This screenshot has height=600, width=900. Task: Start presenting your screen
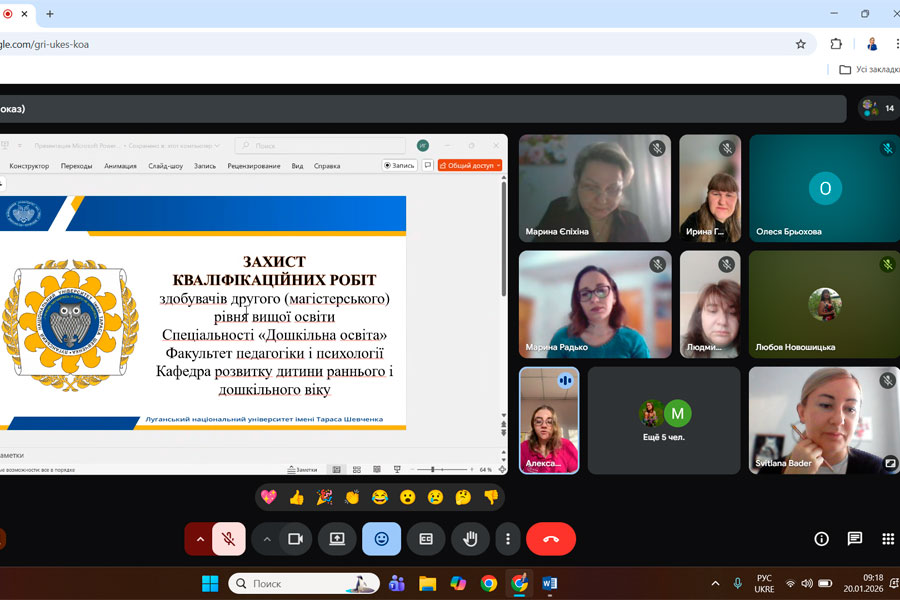337,539
